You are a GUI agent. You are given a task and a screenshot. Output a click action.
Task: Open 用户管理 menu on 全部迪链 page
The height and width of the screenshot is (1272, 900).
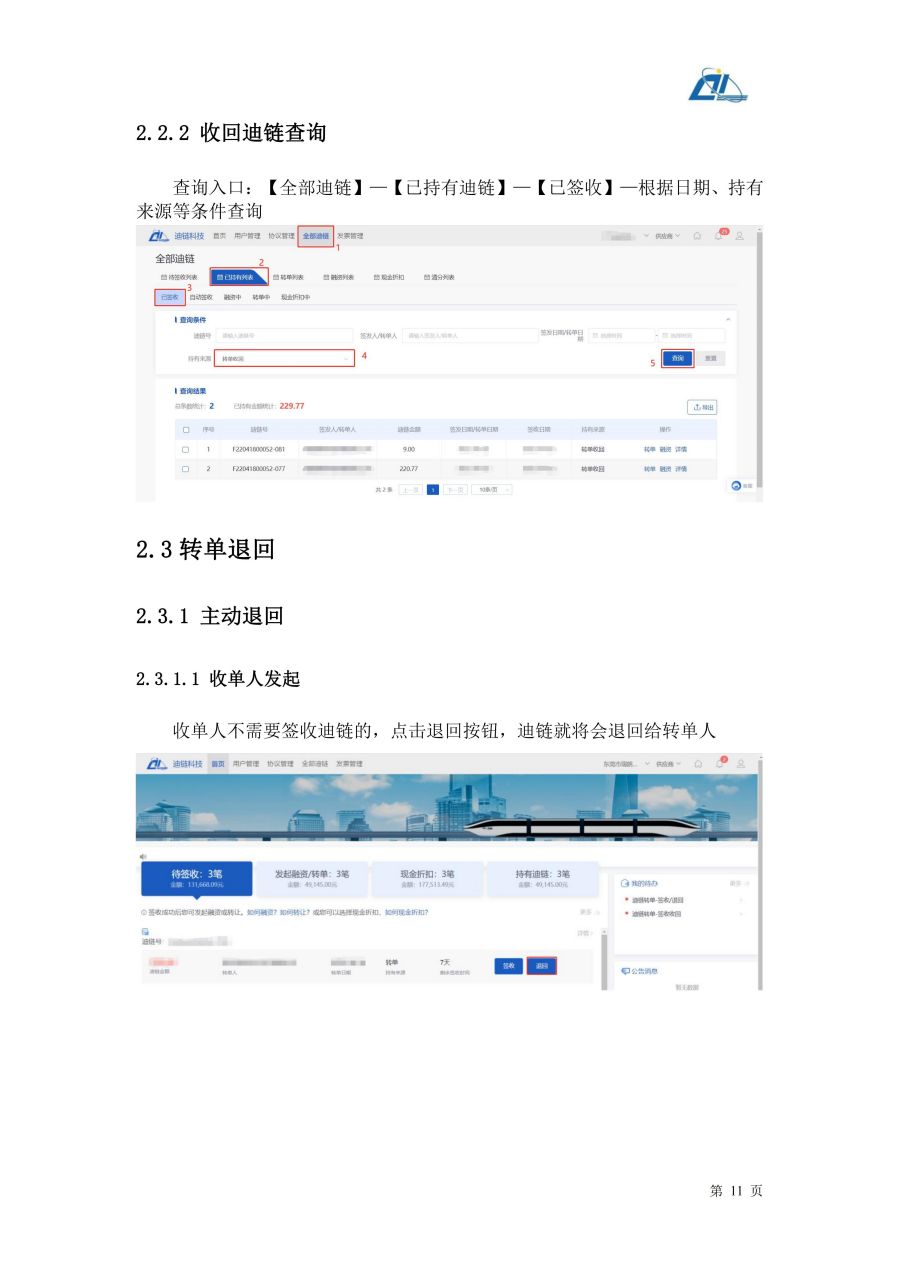click(x=247, y=236)
